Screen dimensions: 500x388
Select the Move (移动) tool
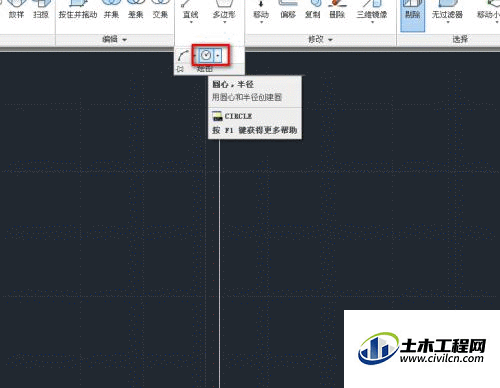[261, 9]
